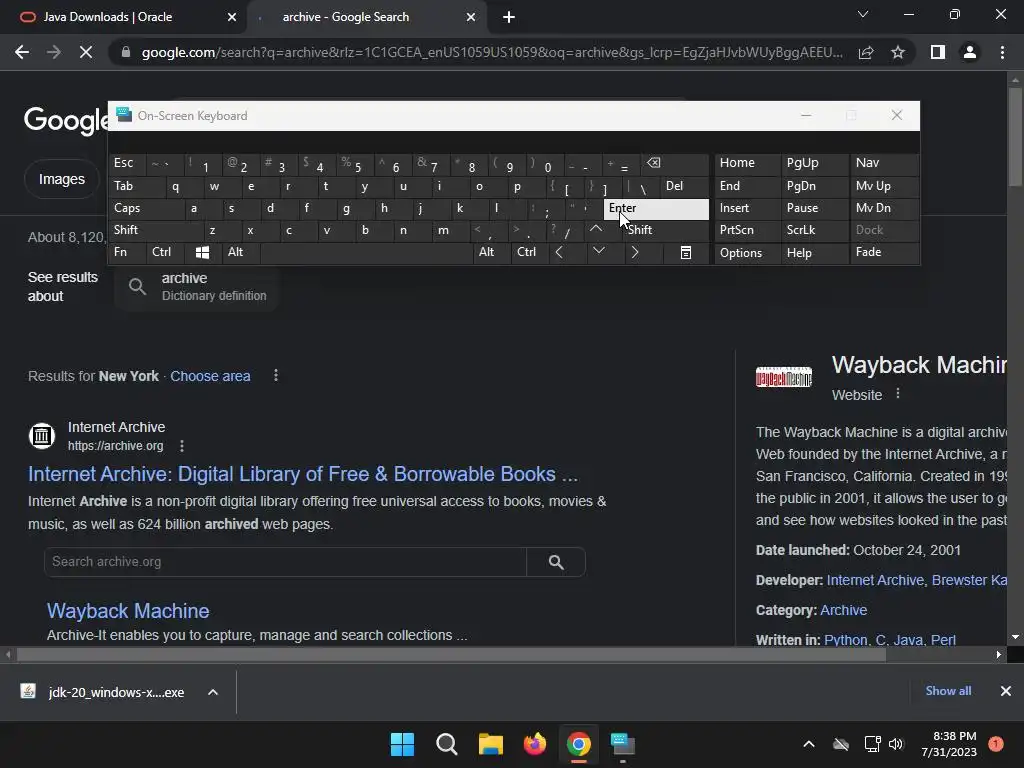Screen dimensions: 1024x768
Task: Close the archive Google Search tab
Action: (471, 17)
